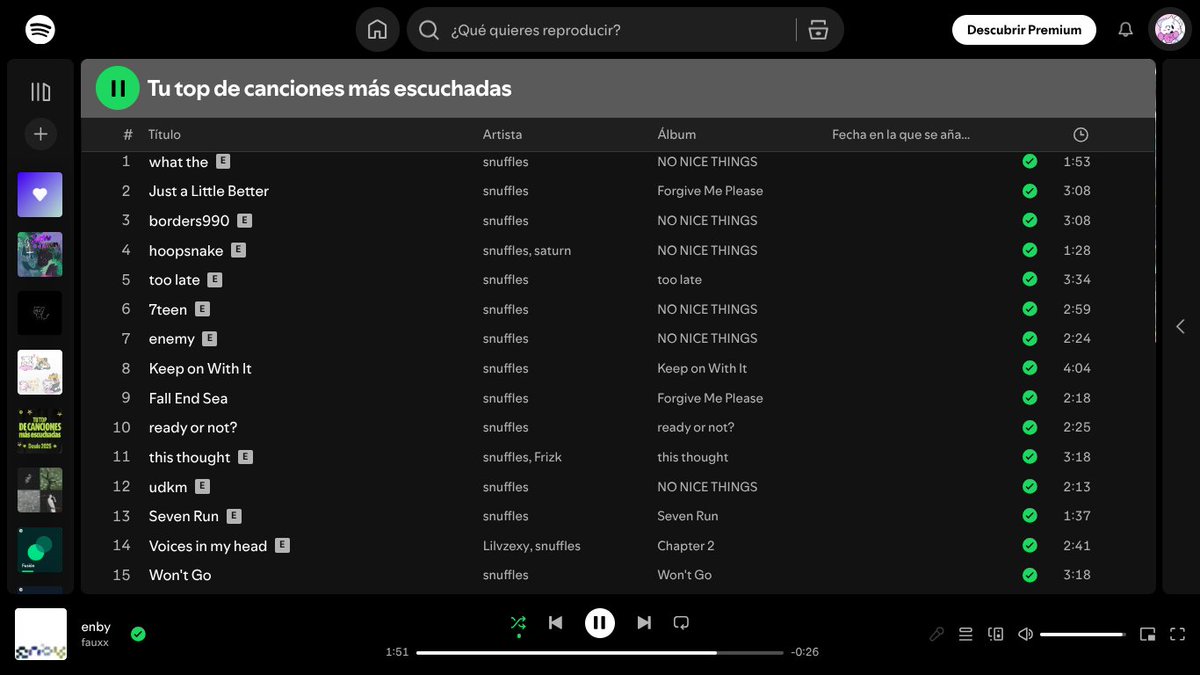Screen dimensions: 1200x675
Task: Toggle the saved checkmark next to enby
Action: pos(138,634)
